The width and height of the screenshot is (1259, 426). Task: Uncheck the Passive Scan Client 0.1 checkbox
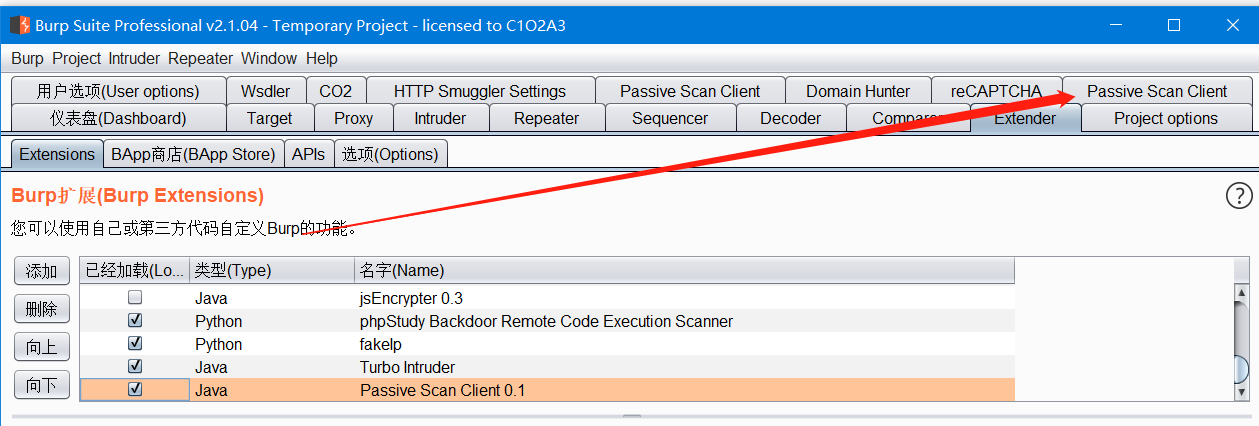(135, 390)
